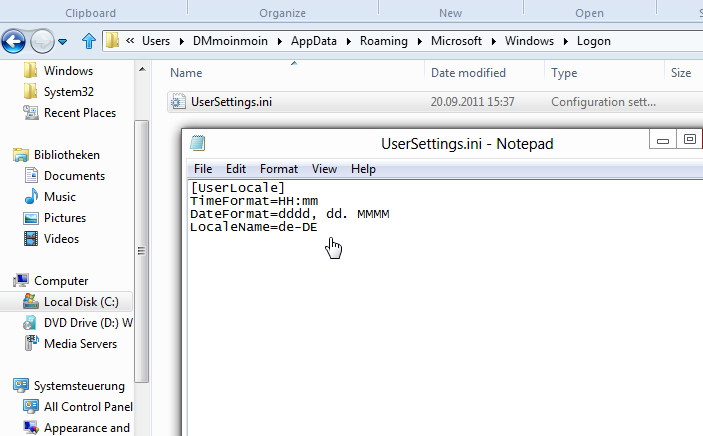The height and width of the screenshot is (436, 703).
Task: Select the UserSettings.ini file icon
Action: tap(178, 102)
